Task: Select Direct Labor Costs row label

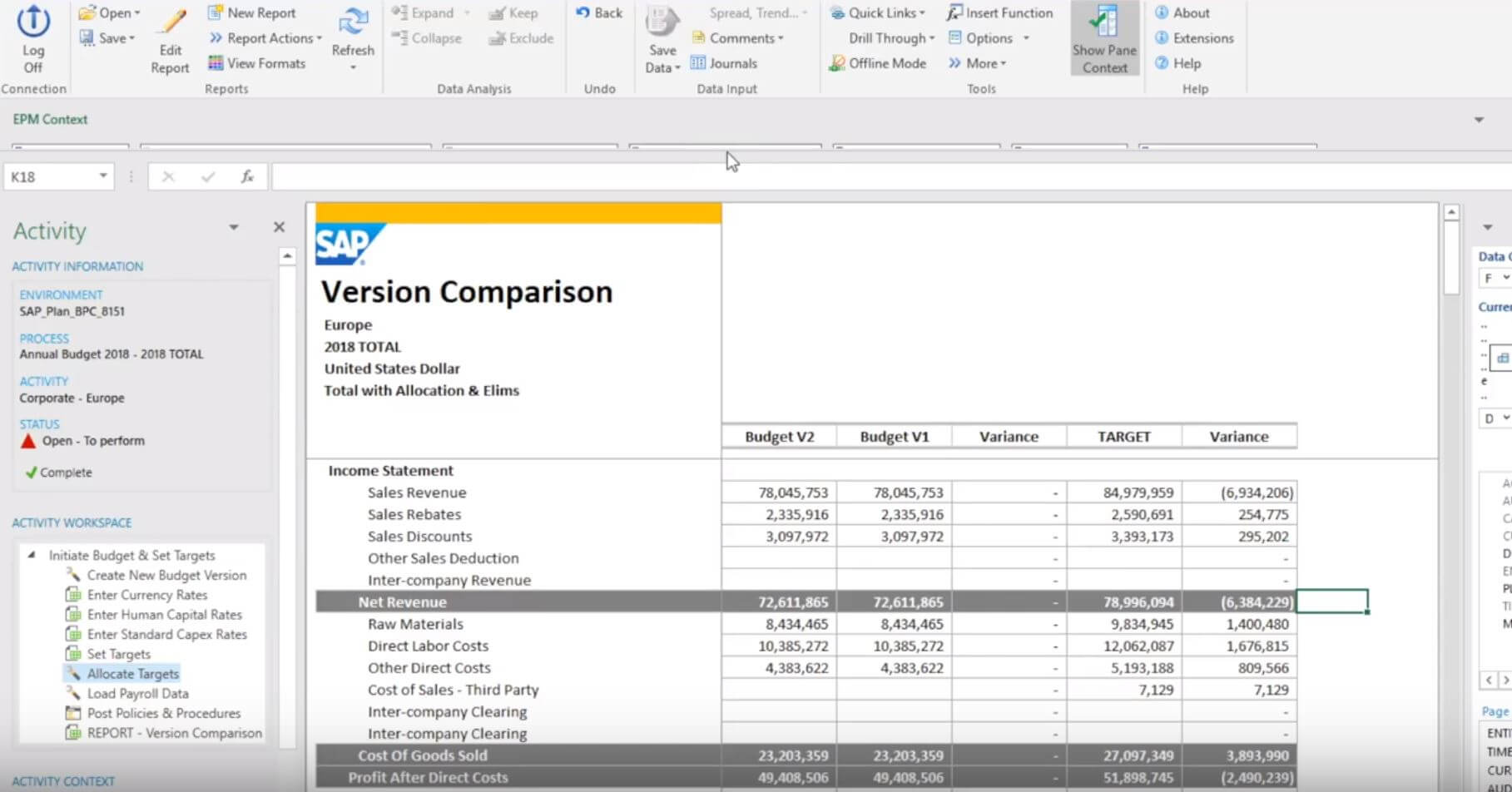Action: (428, 646)
